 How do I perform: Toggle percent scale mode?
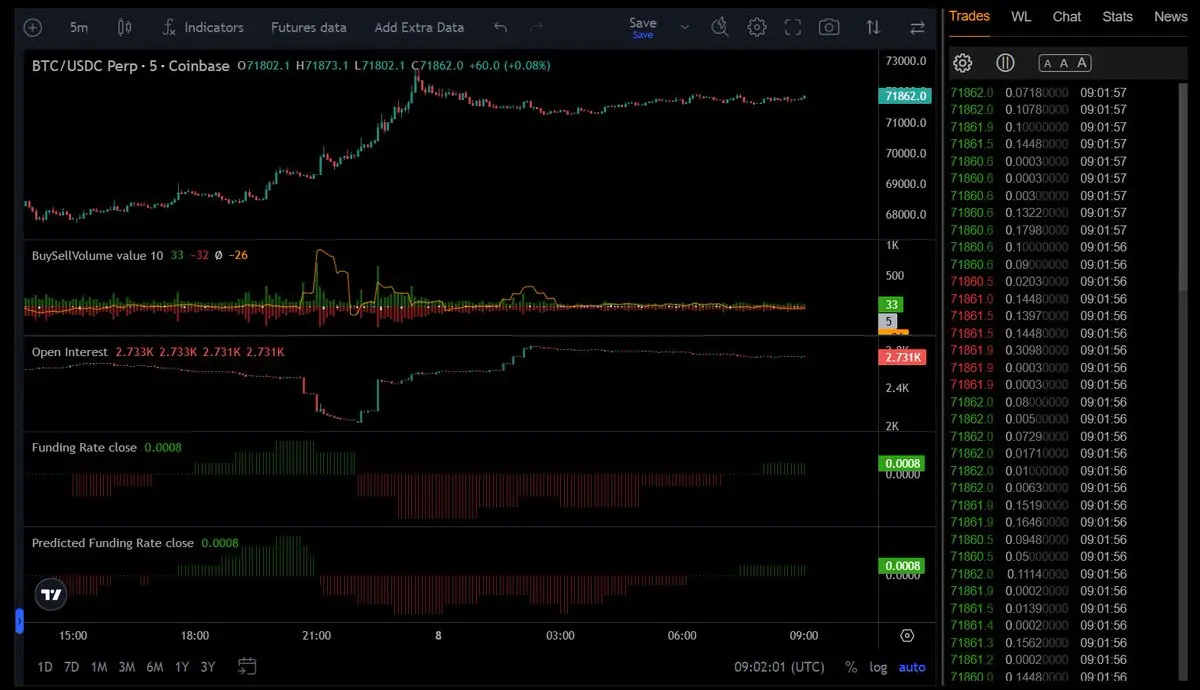coord(851,667)
